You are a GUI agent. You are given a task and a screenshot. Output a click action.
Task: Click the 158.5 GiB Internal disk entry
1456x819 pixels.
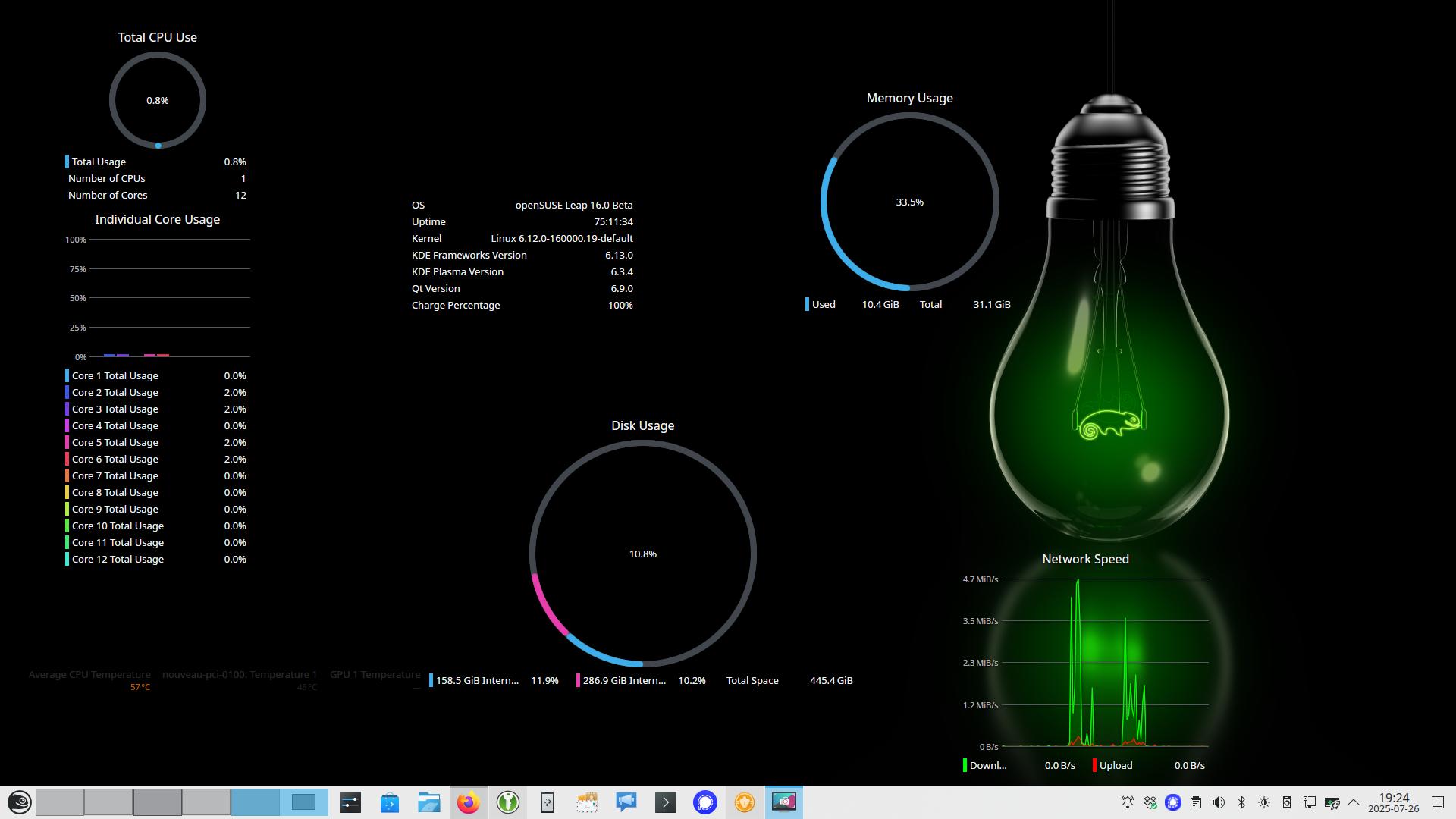[x=494, y=680]
